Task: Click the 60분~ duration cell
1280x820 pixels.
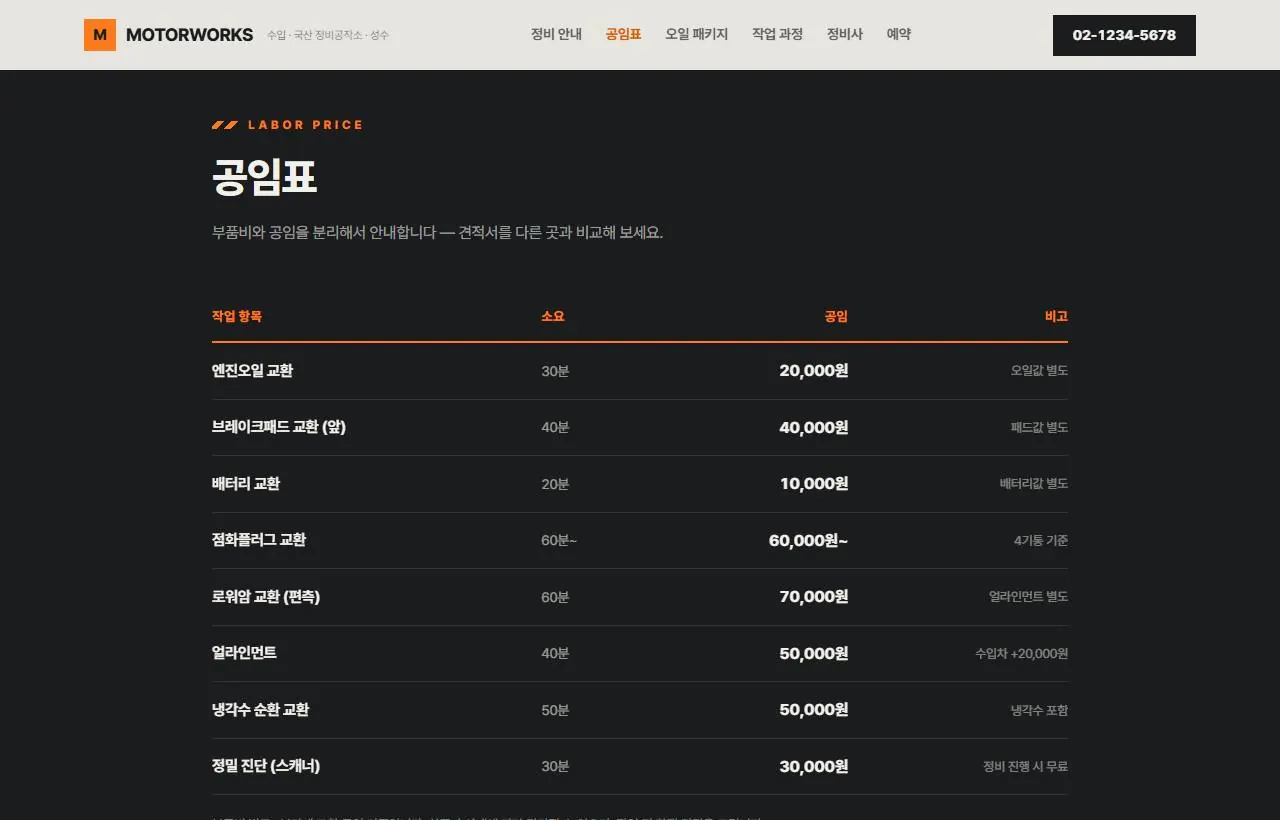Action: point(559,541)
